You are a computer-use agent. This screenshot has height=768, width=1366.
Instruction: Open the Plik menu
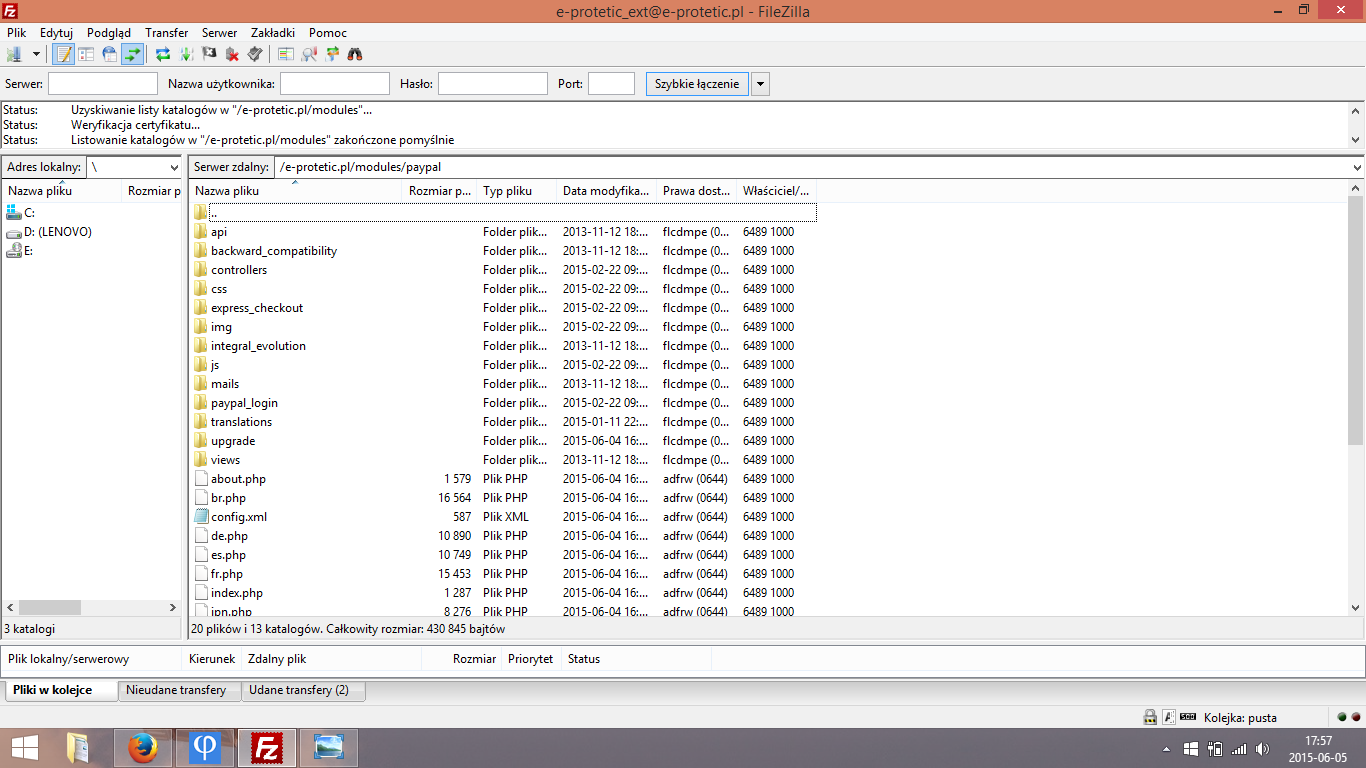tap(16, 32)
